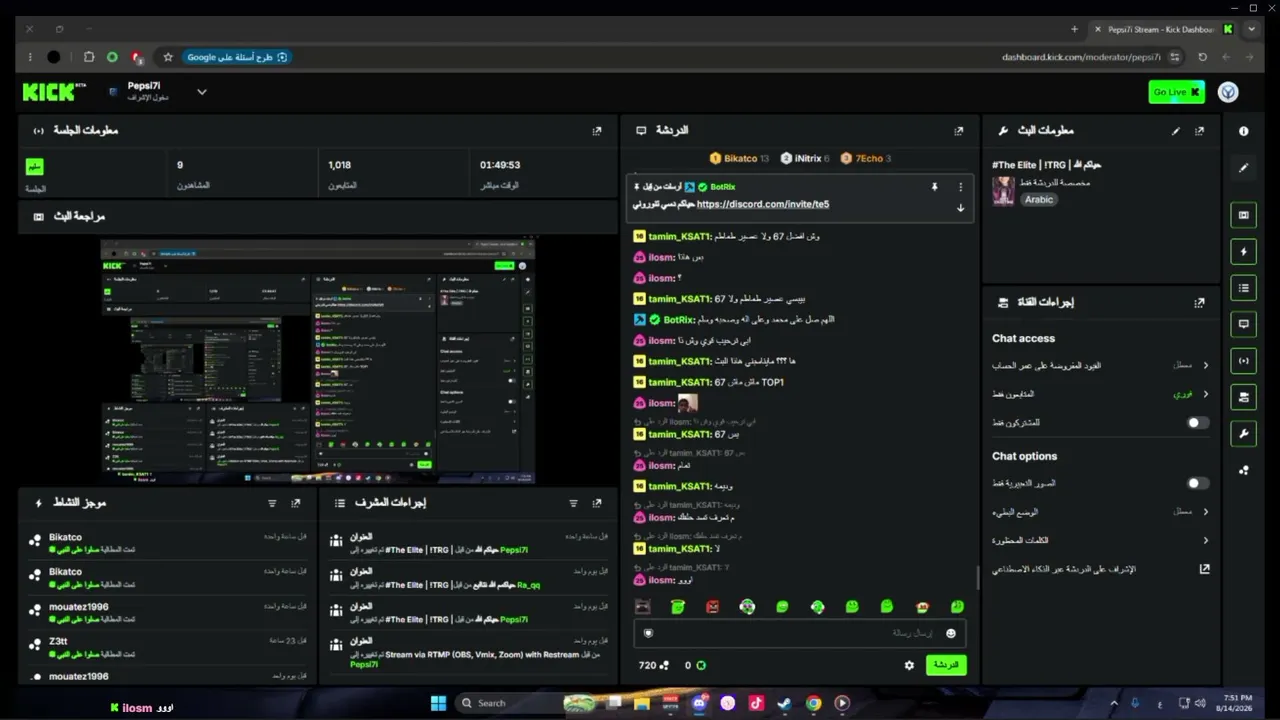Click the Arabic language tag in stream info
Viewport: 1280px width, 720px height.
[x=1039, y=199]
